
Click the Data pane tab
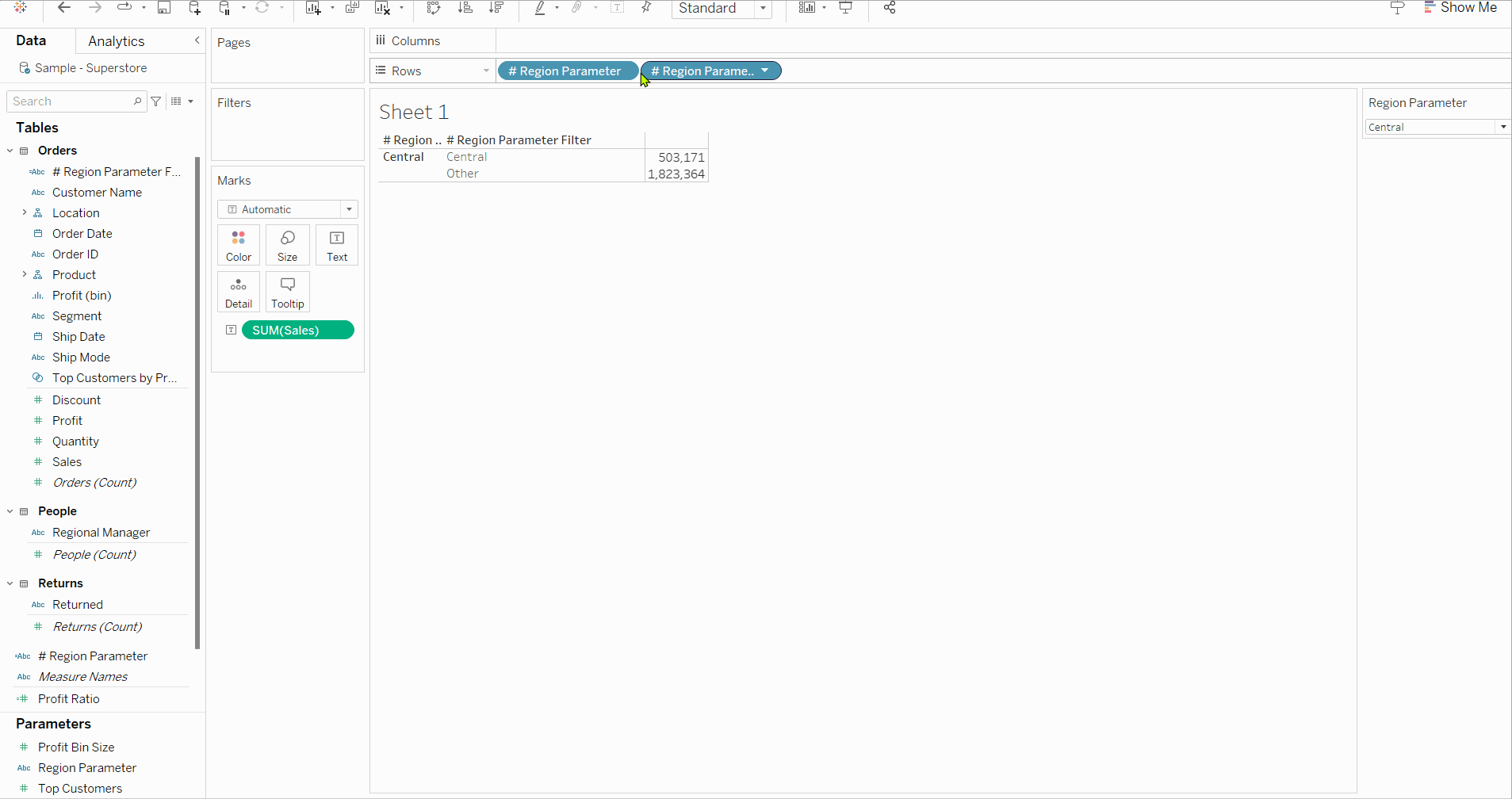(32, 40)
